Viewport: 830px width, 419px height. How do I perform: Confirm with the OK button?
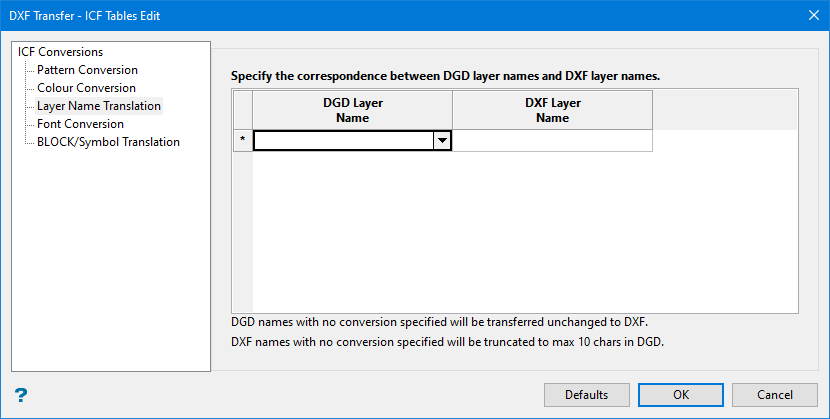(x=681, y=394)
